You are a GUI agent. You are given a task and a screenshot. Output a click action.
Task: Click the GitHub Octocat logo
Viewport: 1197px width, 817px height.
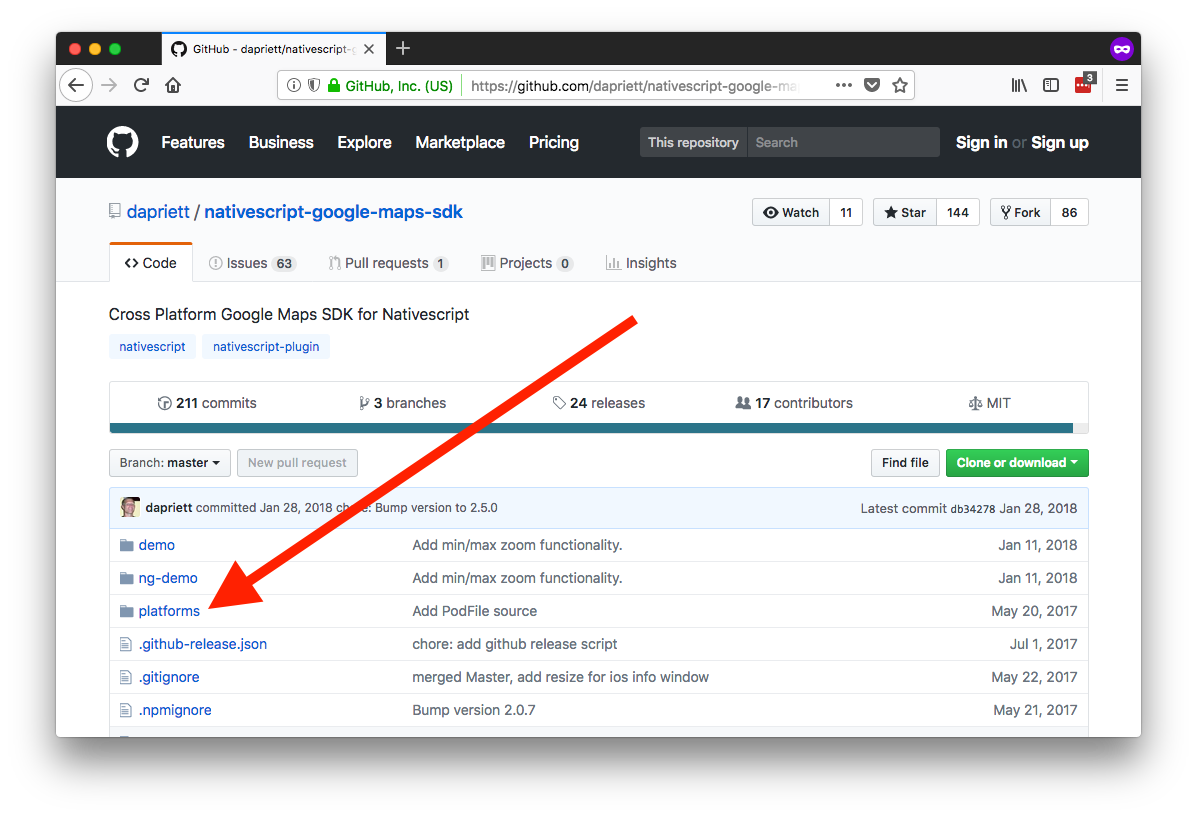click(122, 142)
